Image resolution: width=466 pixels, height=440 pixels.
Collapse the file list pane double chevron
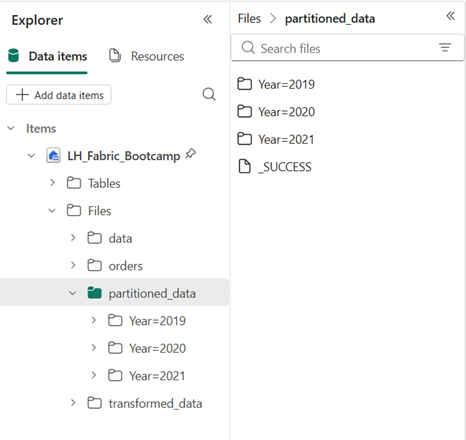point(451,16)
